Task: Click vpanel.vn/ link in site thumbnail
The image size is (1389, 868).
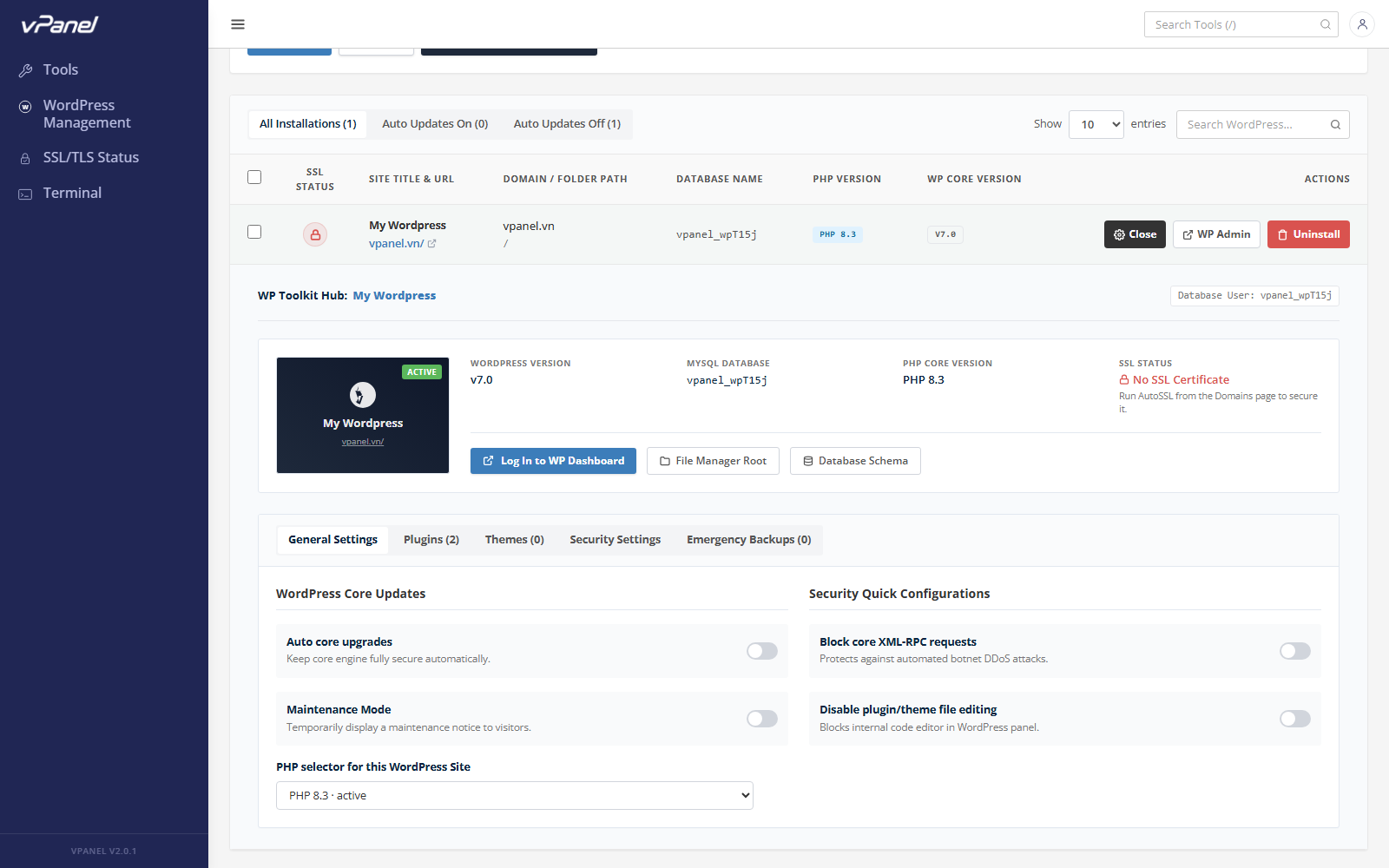Action: 363,442
